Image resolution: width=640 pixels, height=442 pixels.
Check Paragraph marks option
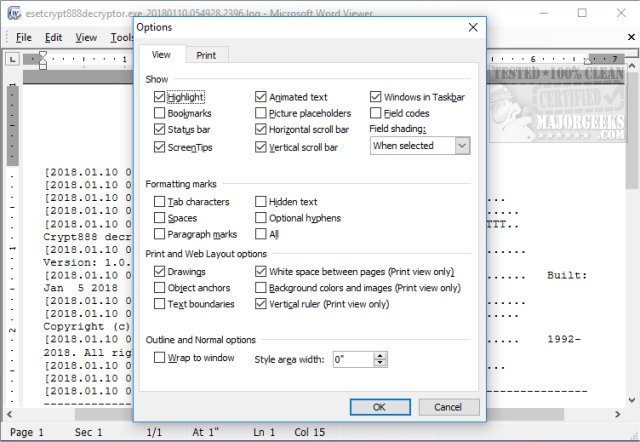tap(159, 234)
